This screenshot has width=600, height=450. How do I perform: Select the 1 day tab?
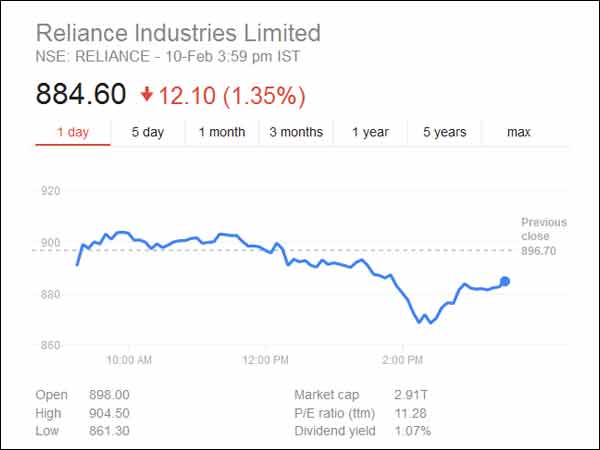pos(73,132)
